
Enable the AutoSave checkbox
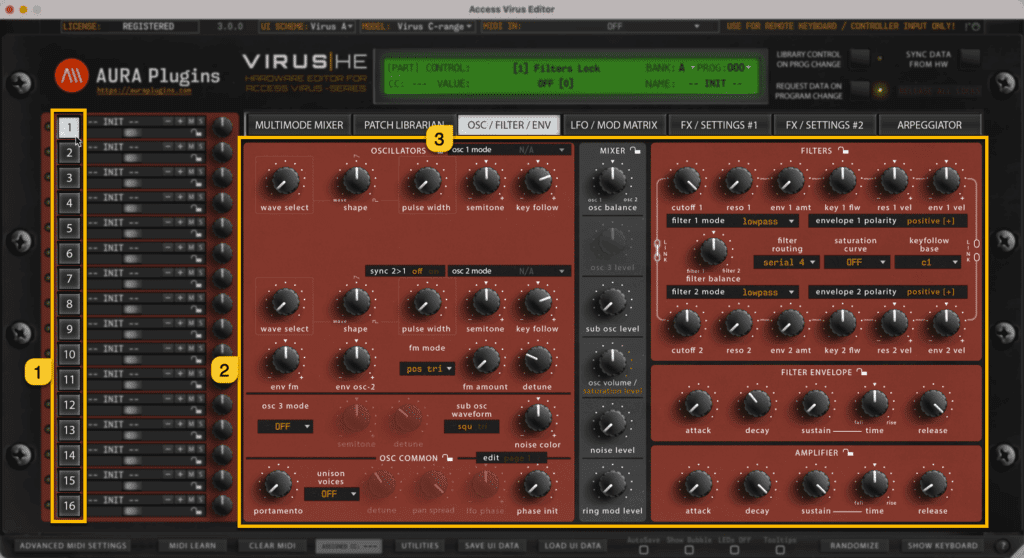point(643,550)
